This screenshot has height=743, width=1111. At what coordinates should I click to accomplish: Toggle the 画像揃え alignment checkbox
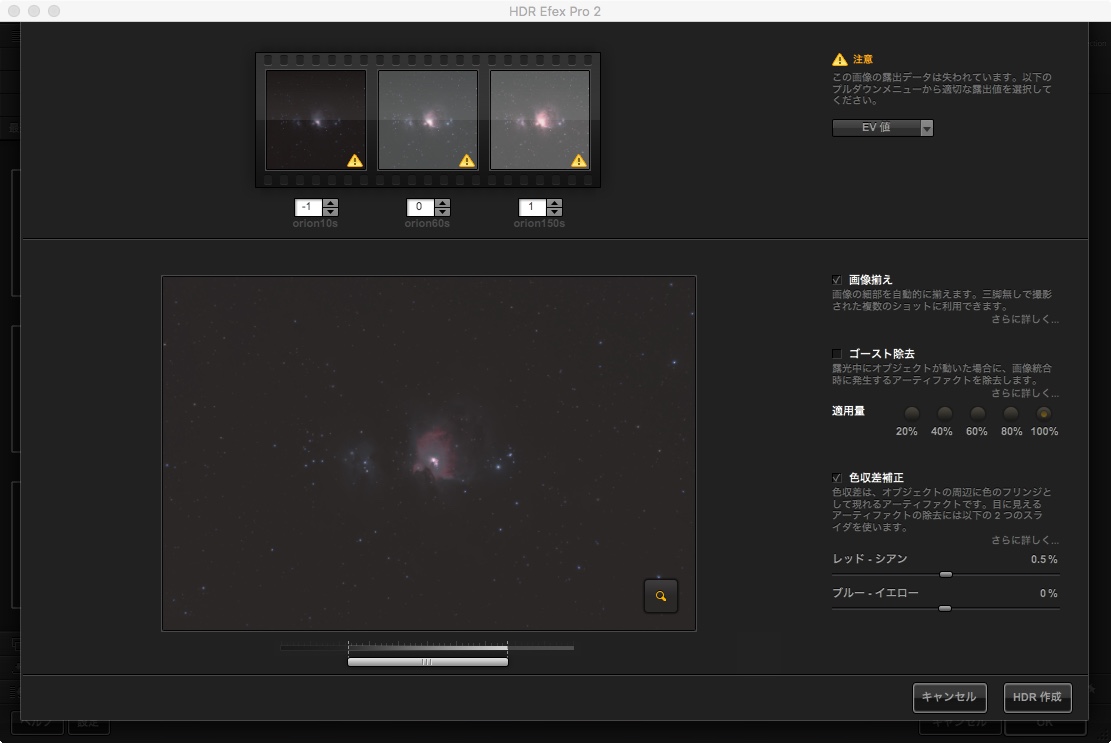tap(837, 280)
